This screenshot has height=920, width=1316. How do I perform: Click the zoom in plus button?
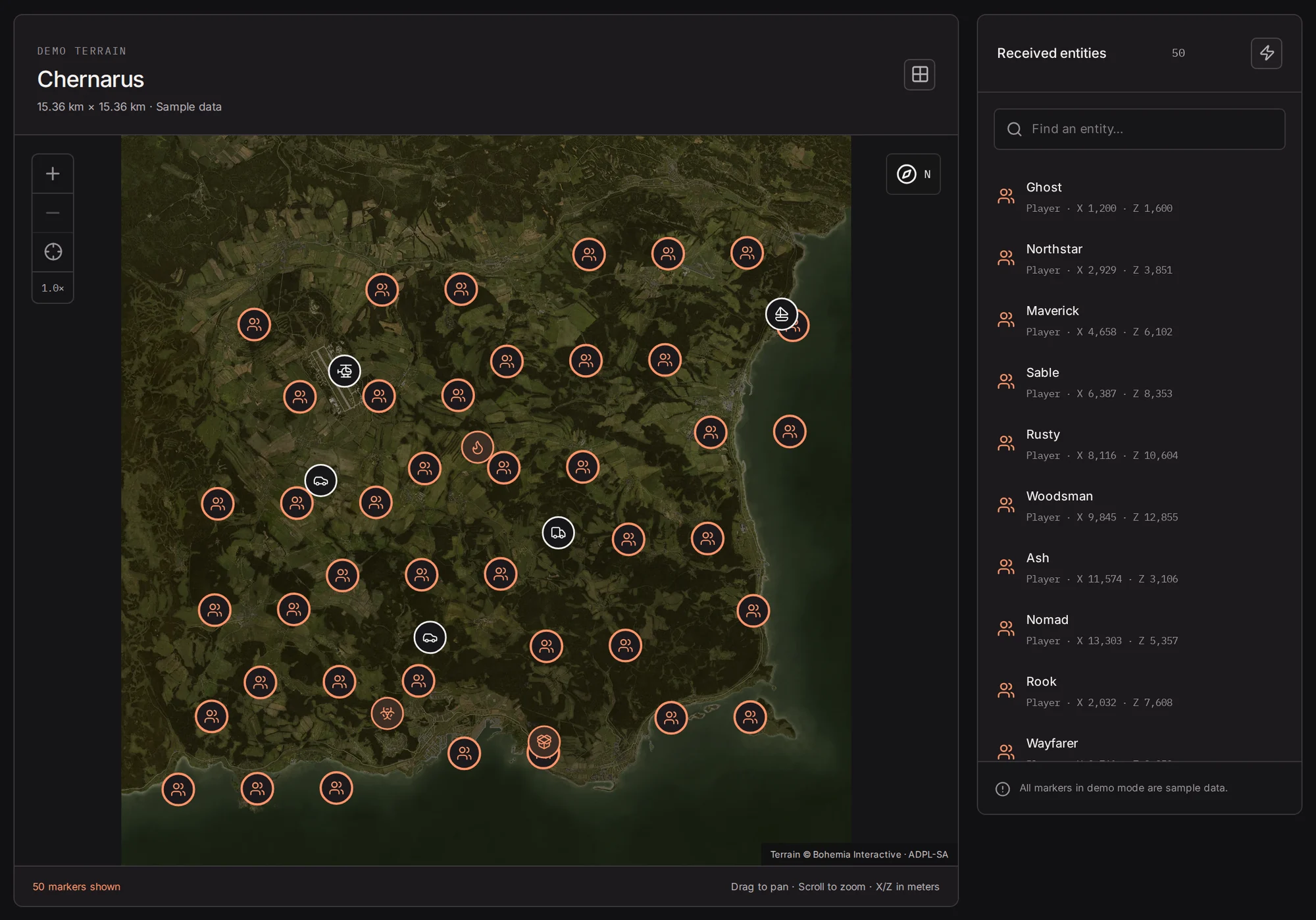click(x=53, y=174)
